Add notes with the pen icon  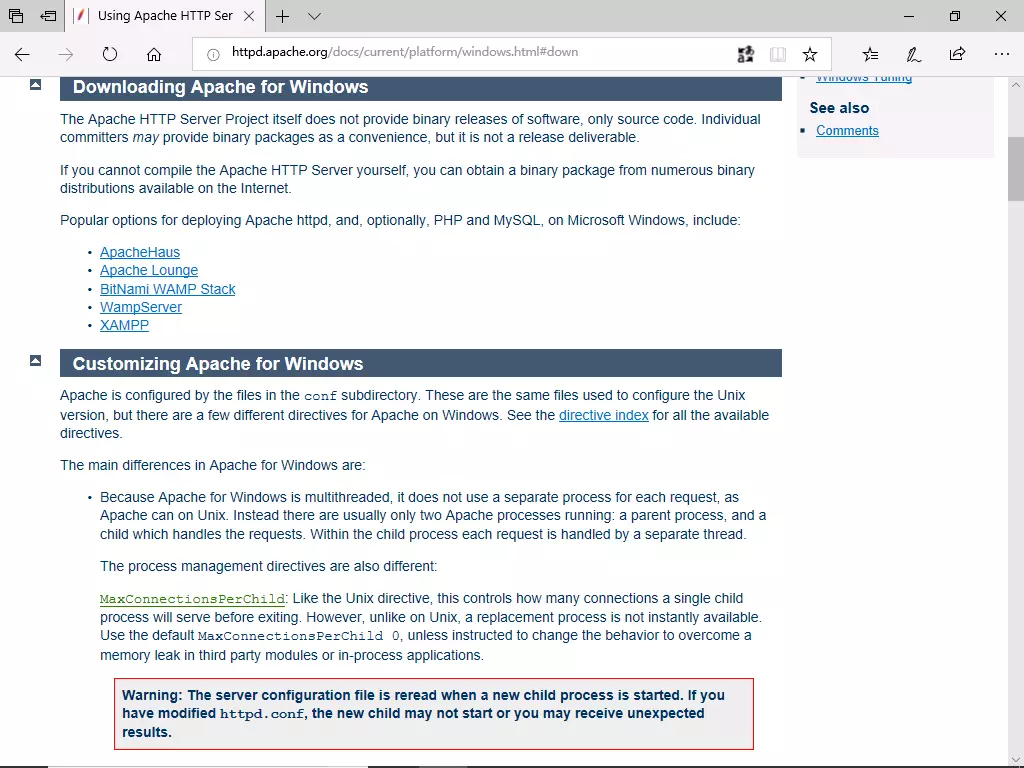click(914, 54)
